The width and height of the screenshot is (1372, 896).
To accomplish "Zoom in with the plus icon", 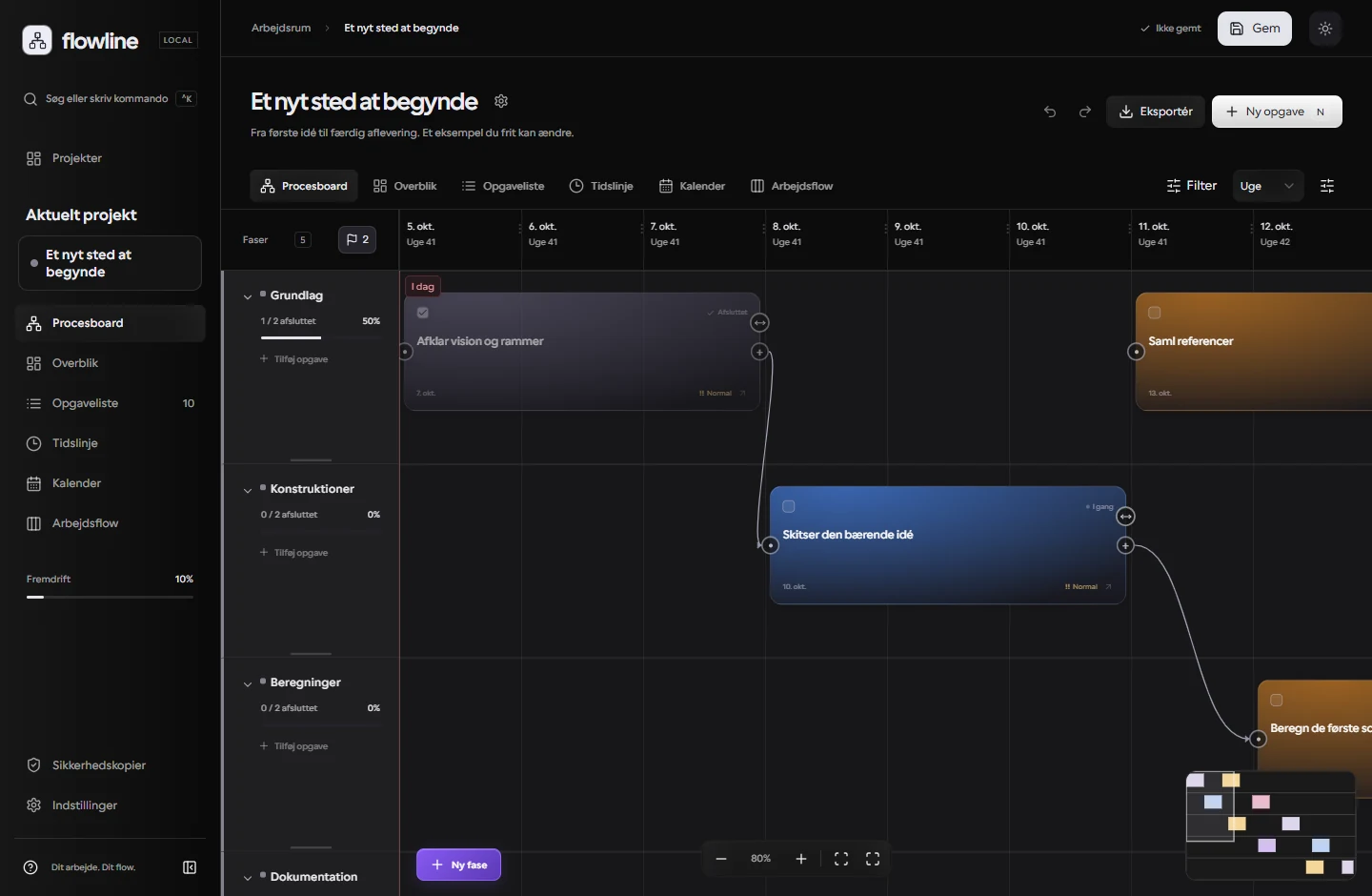I will (x=801, y=859).
